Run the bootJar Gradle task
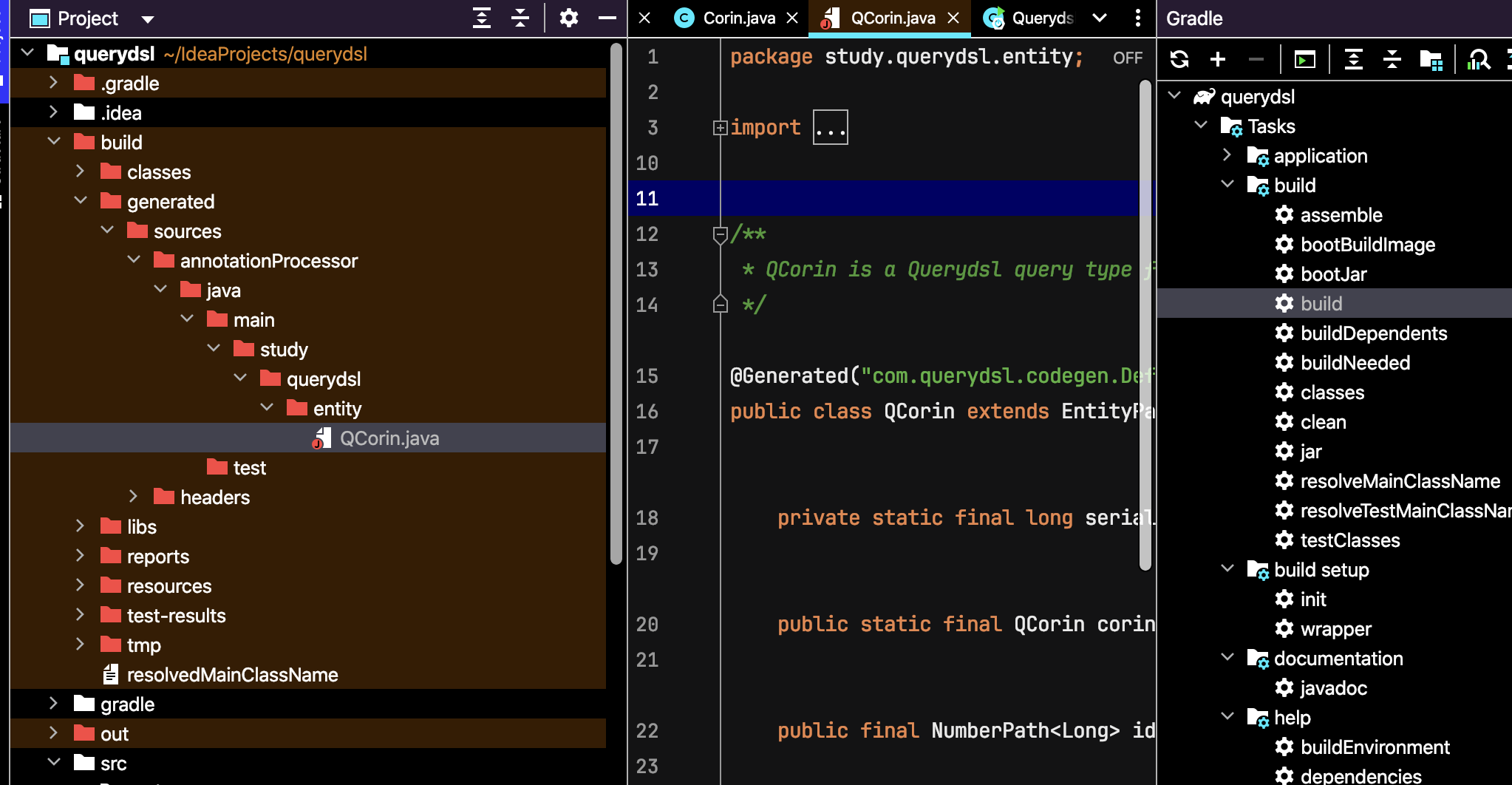 click(1334, 274)
